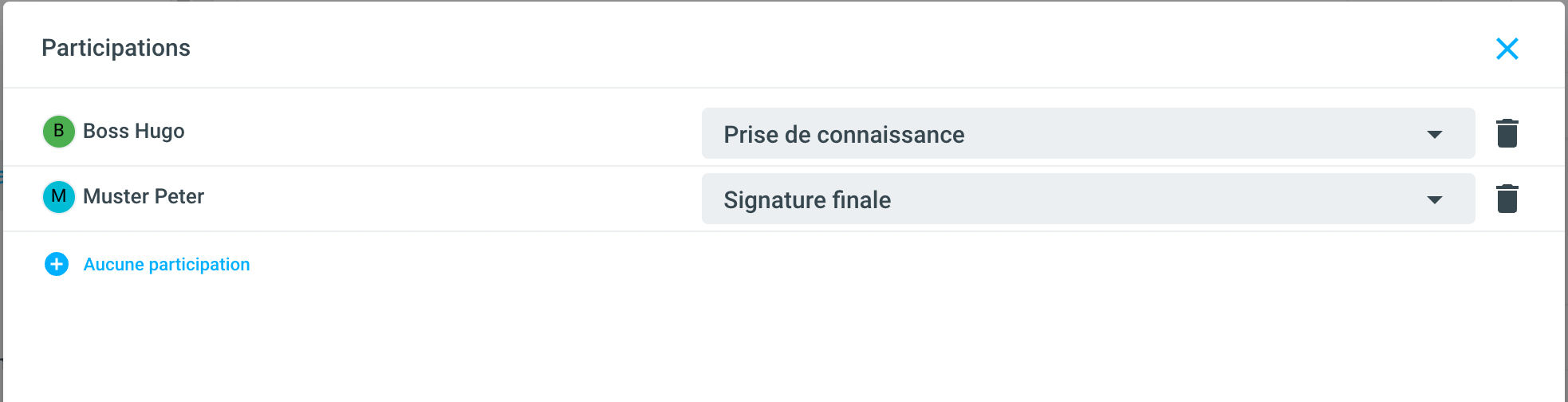The height and width of the screenshot is (402, 1568).
Task: Click the Signature finale text label
Action: [807, 200]
